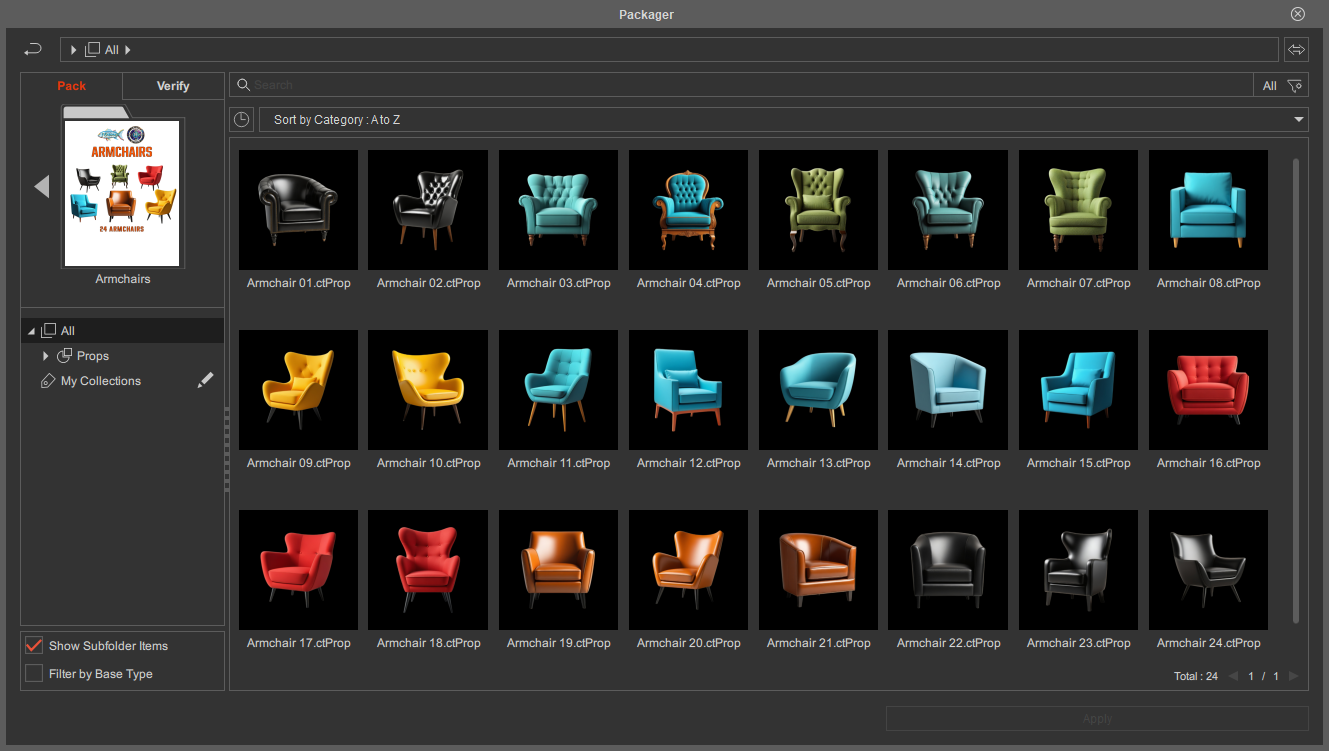Select the Armchair 12.ctProp thumbnail
Screen dimensions: 1329x751
tap(689, 390)
